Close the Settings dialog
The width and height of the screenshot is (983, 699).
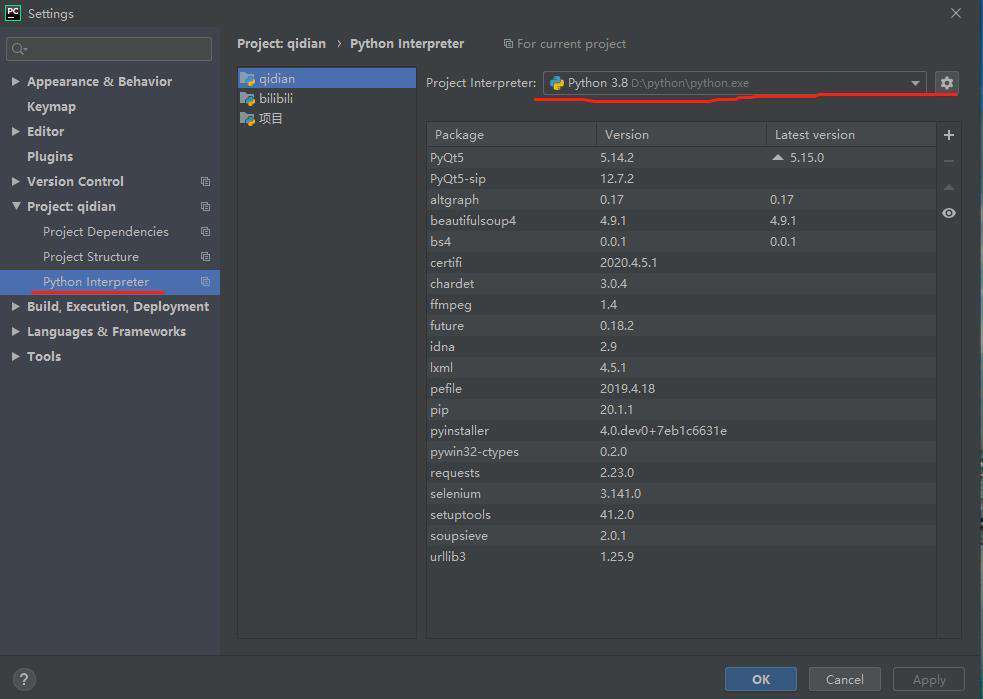pos(955,13)
